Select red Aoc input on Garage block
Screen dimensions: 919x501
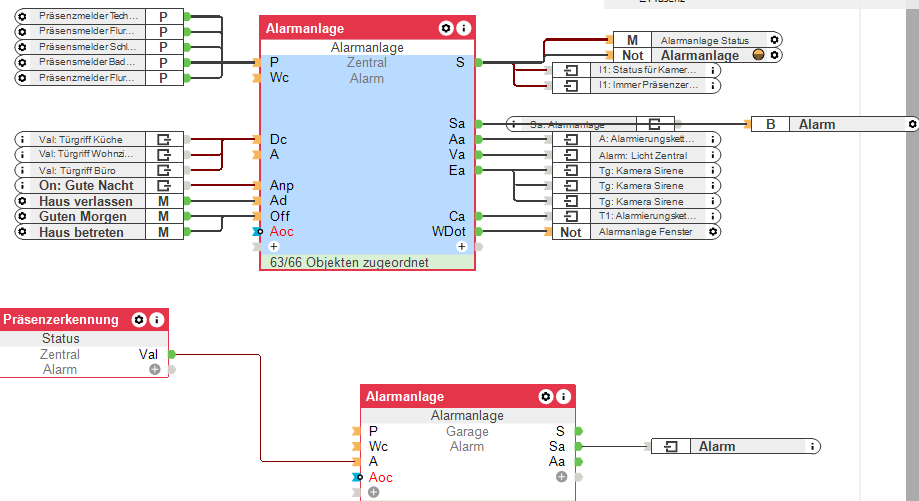tap(380, 478)
